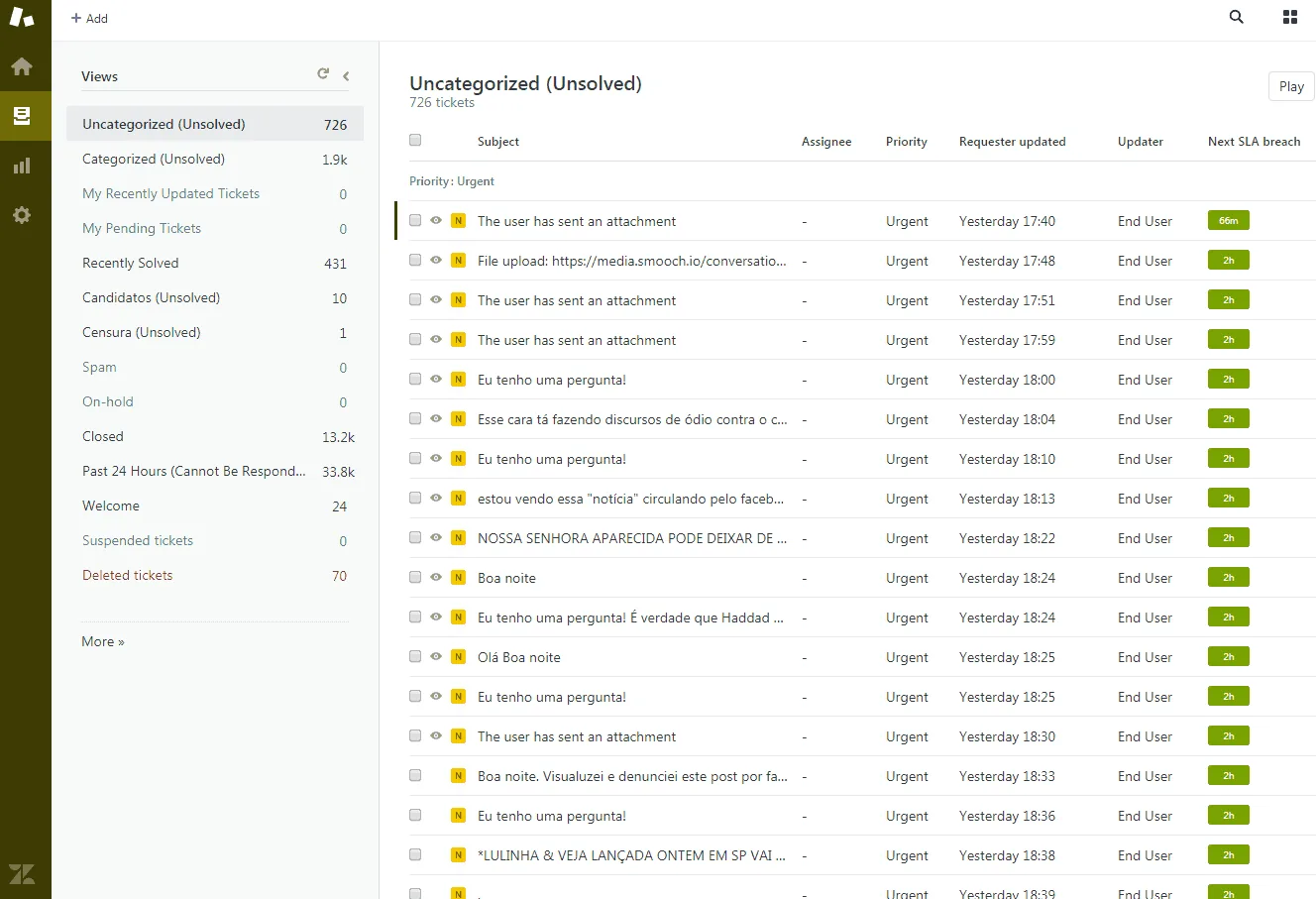Check the Olá Boa noite ticket
This screenshot has height=899, width=1316.
click(415, 656)
